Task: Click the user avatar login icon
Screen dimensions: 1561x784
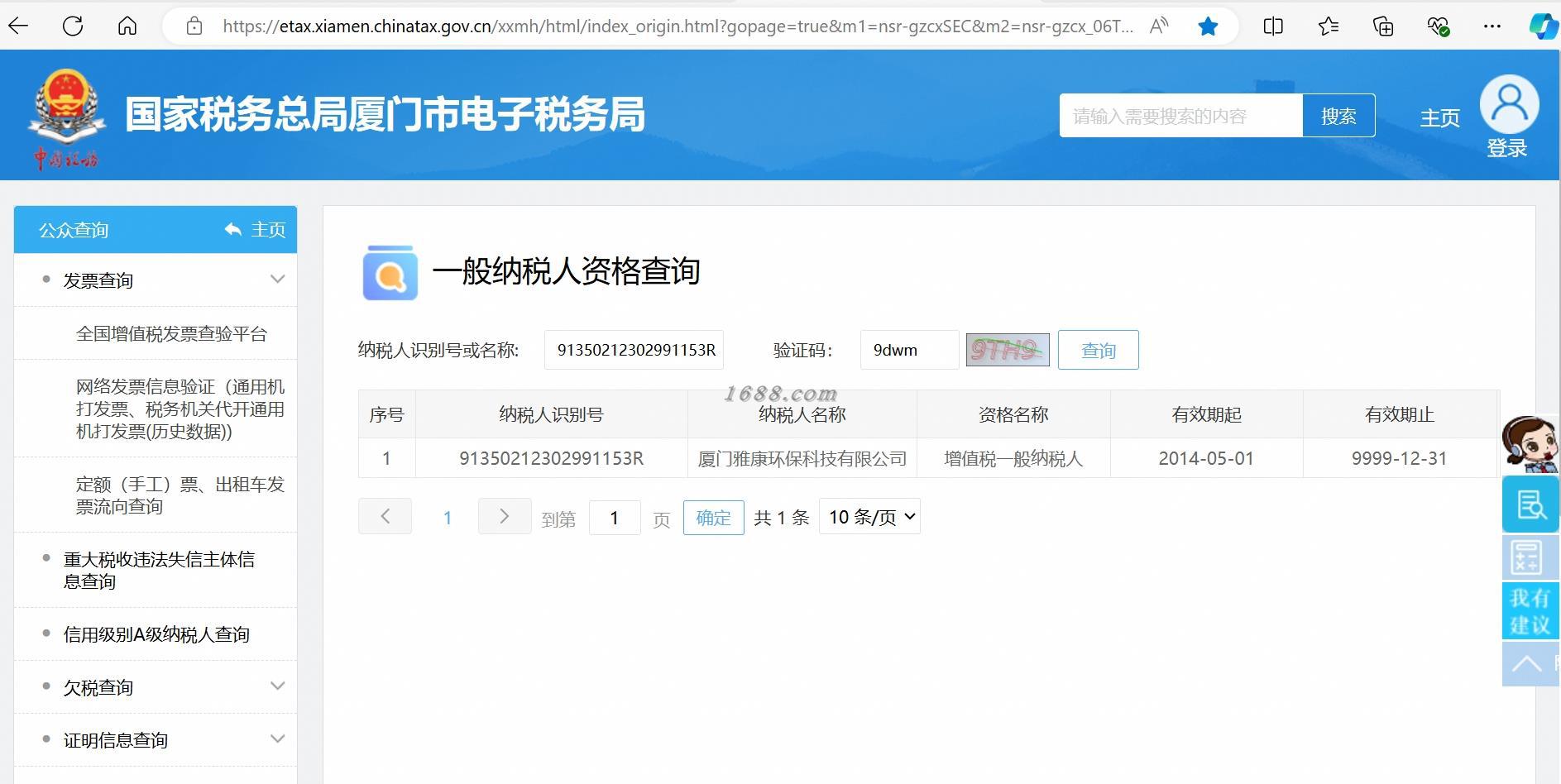Action: [x=1510, y=104]
